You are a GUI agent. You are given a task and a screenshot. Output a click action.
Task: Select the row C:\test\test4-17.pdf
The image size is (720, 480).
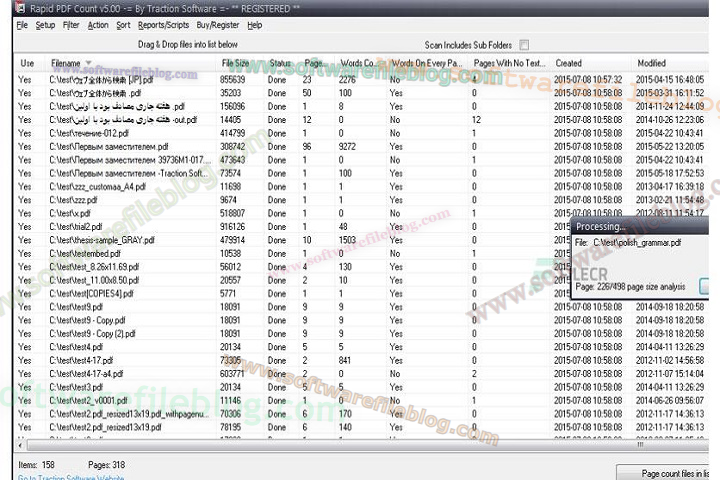(362, 361)
